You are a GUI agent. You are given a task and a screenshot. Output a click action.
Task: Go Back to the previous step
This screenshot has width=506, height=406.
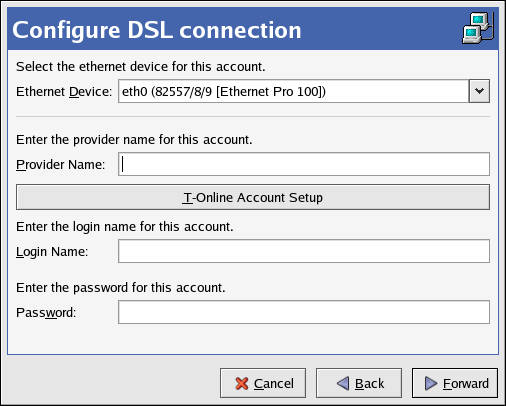click(359, 383)
